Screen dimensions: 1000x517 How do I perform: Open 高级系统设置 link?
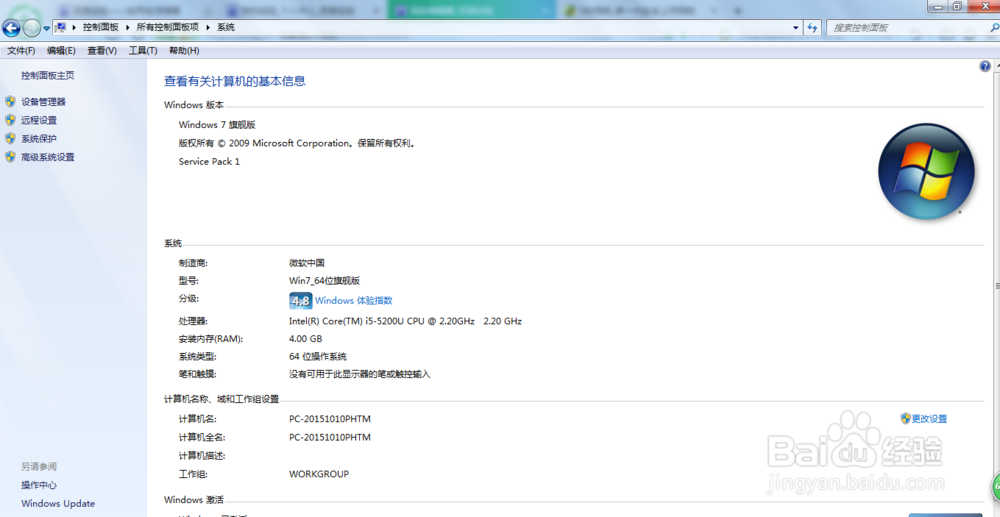[48, 157]
